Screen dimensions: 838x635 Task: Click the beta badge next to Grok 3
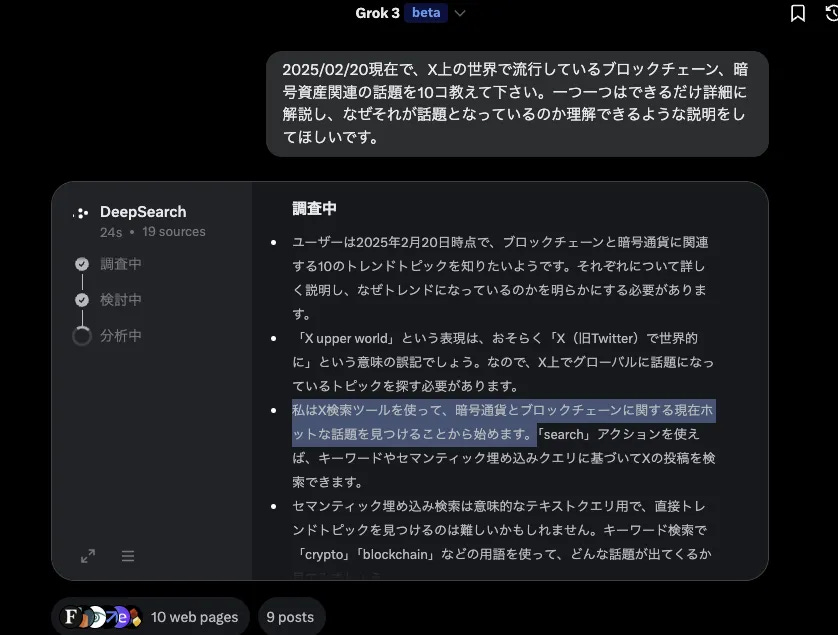pos(426,13)
